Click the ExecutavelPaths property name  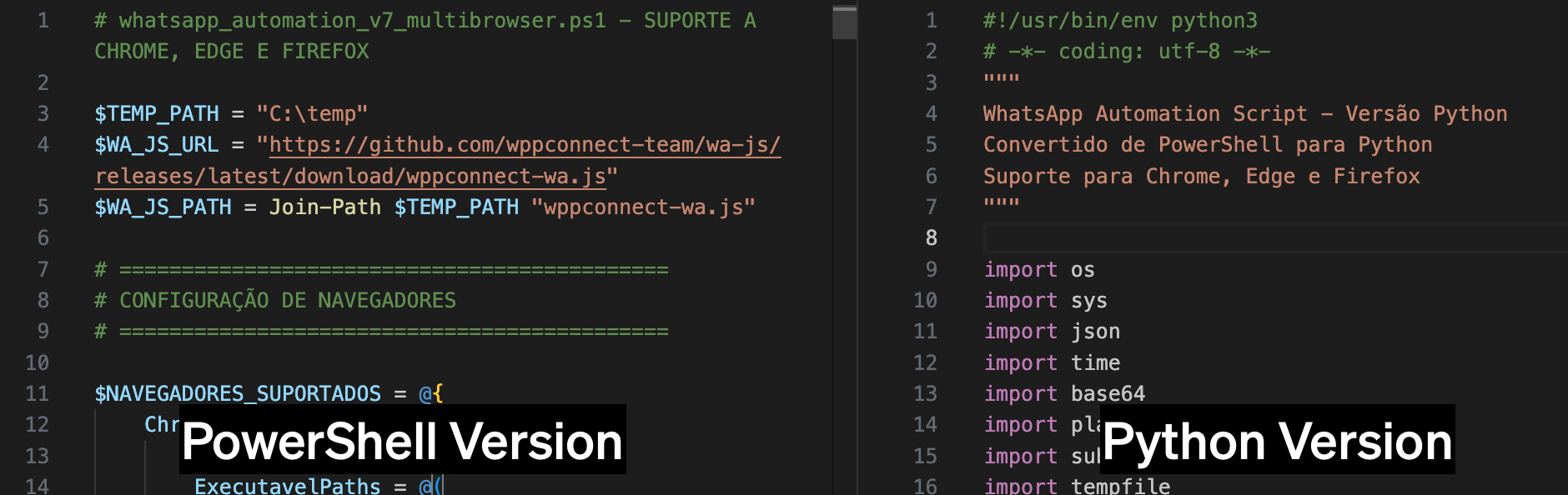(x=287, y=486)
